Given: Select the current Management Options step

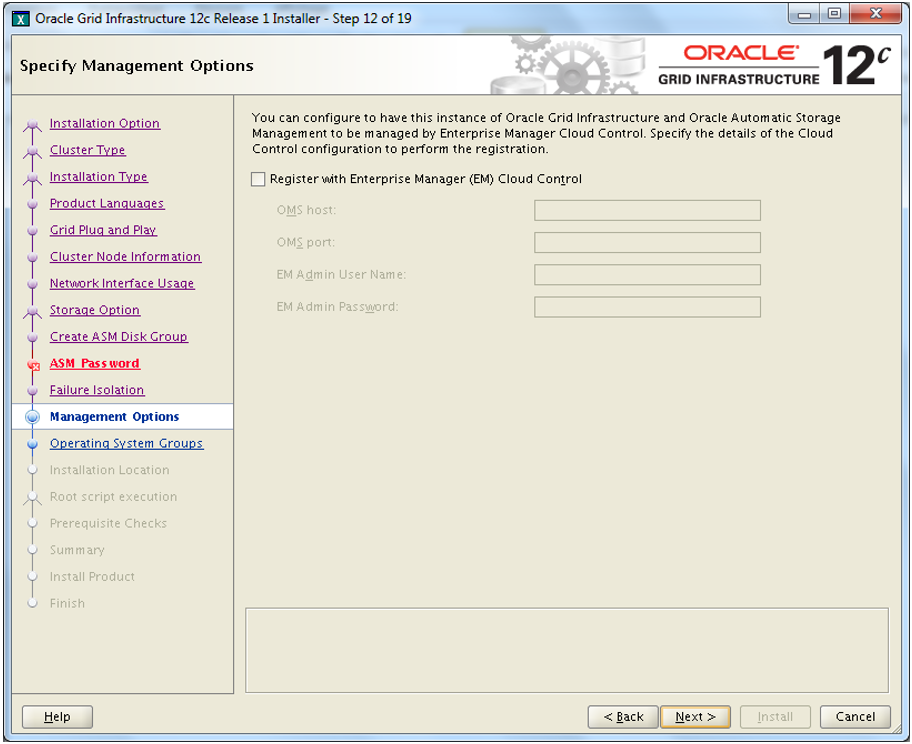Looking at the screenshot, I should click(115, 417).
